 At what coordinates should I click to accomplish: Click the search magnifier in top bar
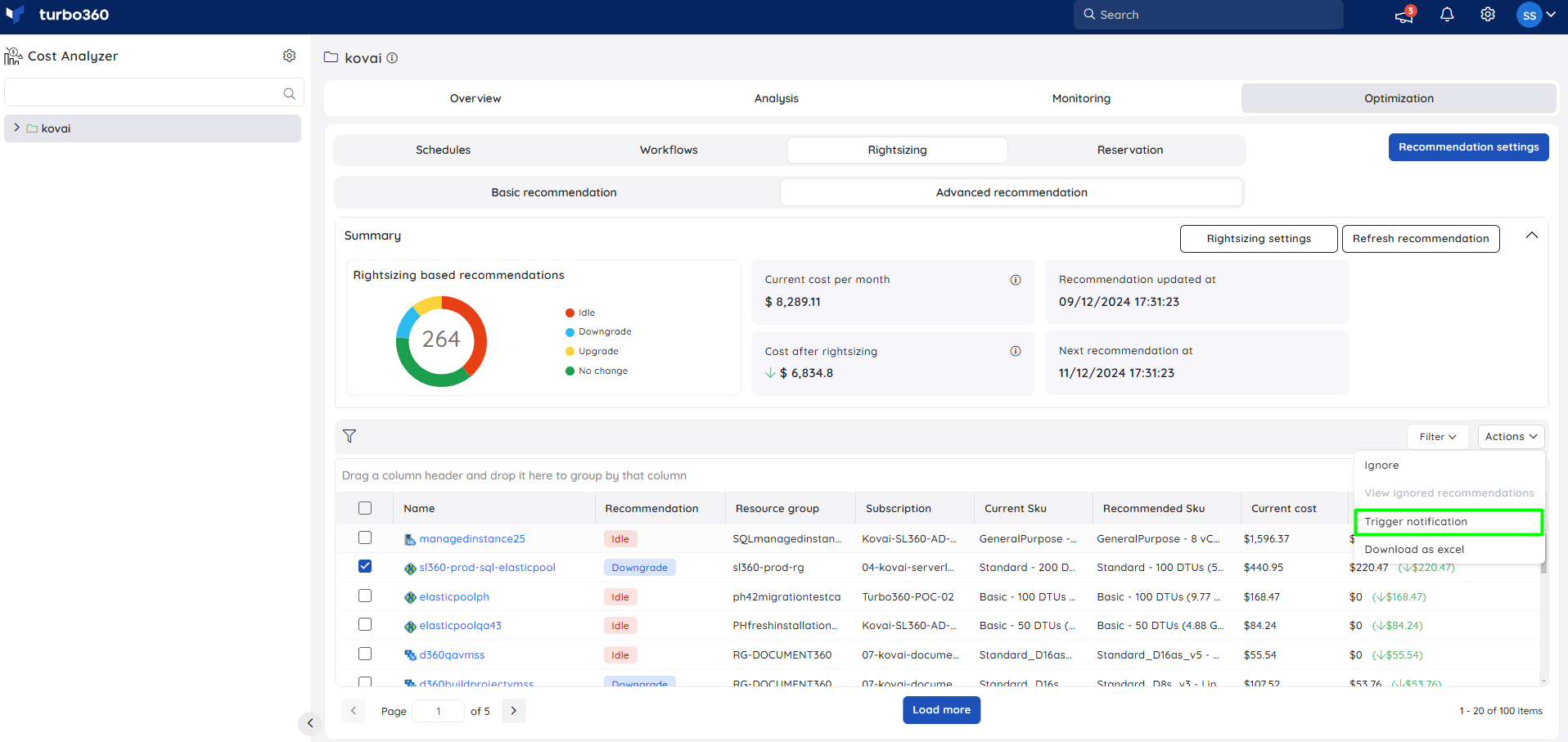[x=1089, y=15]
